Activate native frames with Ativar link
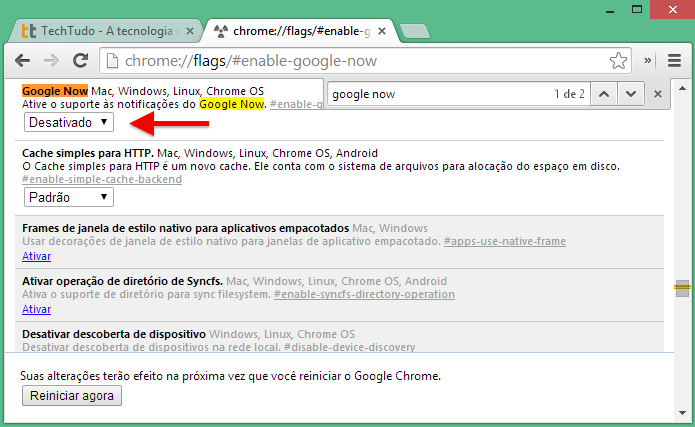Viewport: 695px width, 427px height. (36, 256)
